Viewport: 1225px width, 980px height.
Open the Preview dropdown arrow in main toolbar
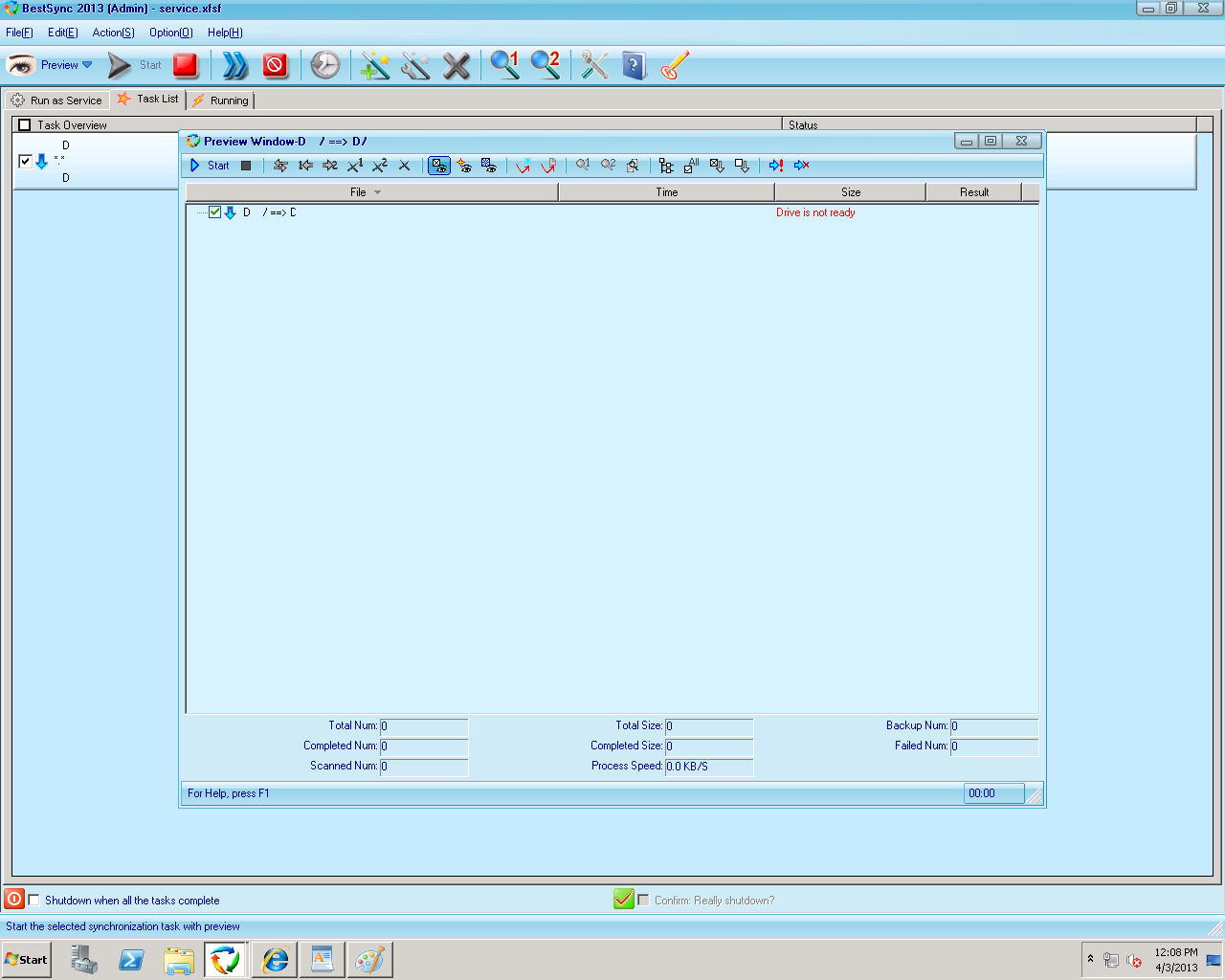[87, 65]
